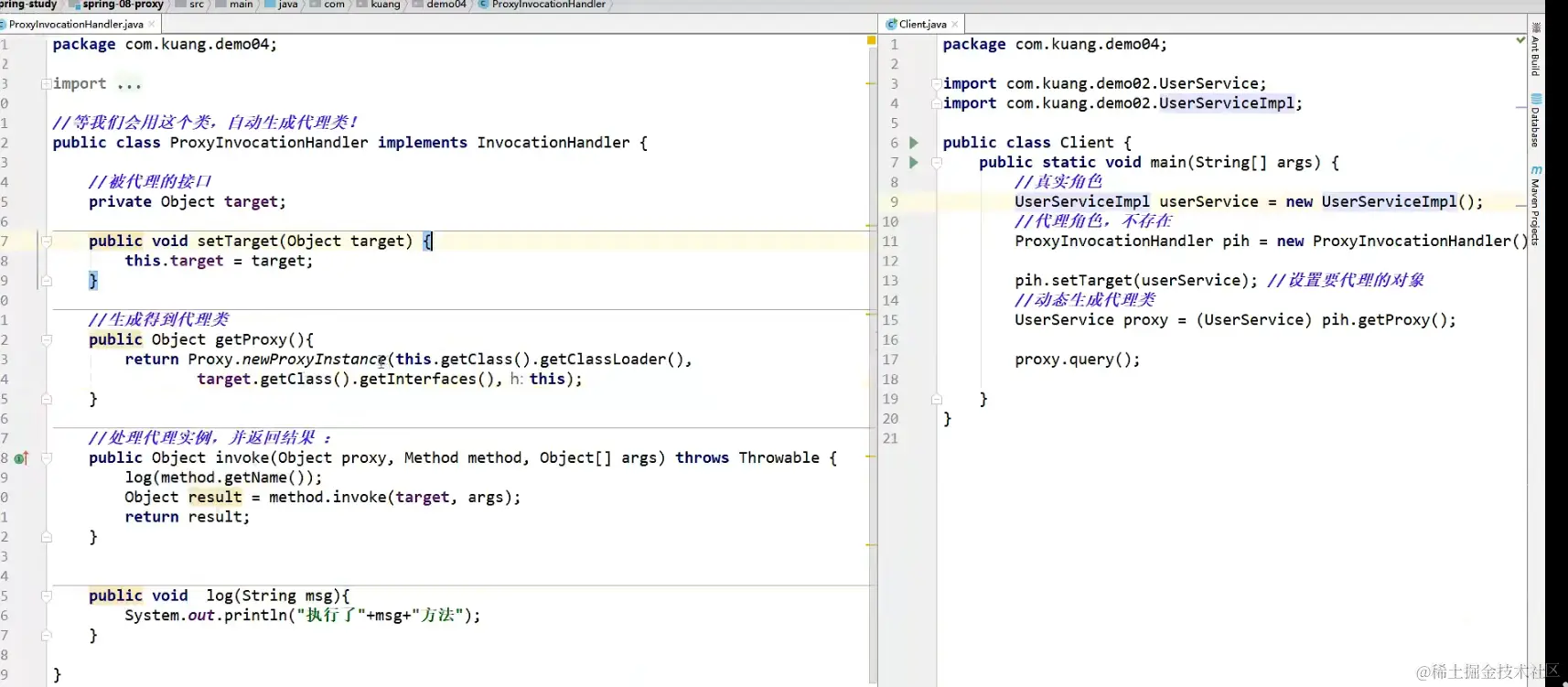Click the fold marker at log's closing brace

46,636
